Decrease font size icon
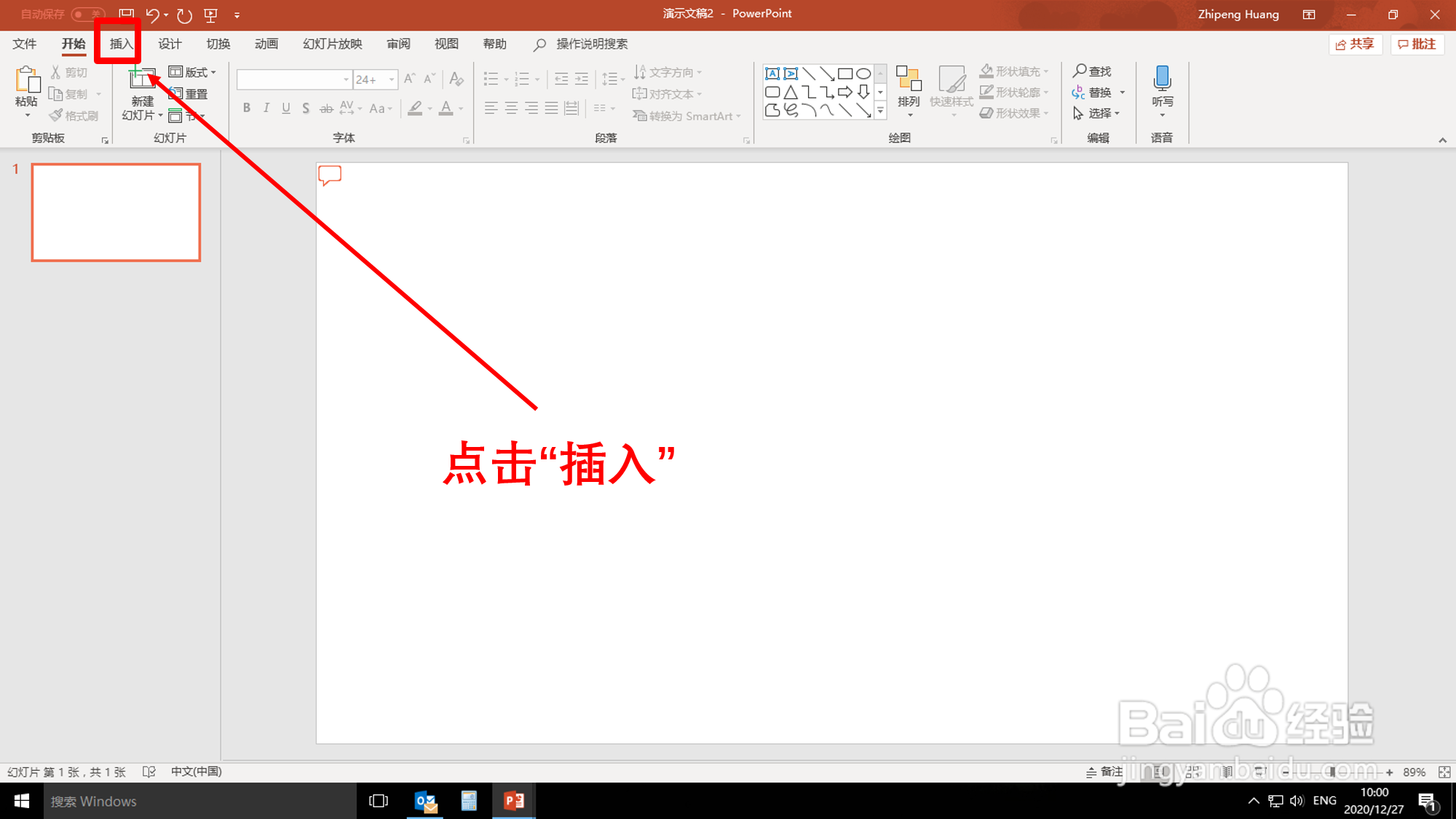The width and height of the screenshot is (1456, 819). pyautogui.click(x=430, y=79)
